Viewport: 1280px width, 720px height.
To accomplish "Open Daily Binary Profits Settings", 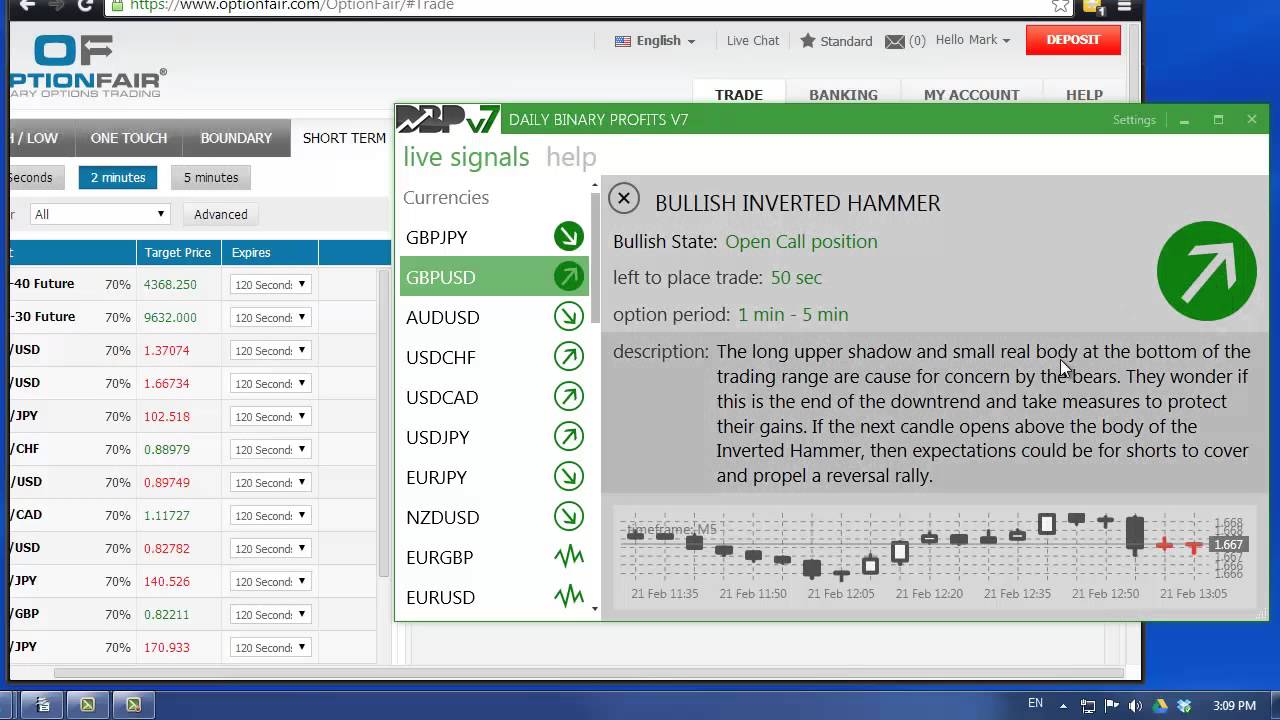I will [x=1134, y=120].
